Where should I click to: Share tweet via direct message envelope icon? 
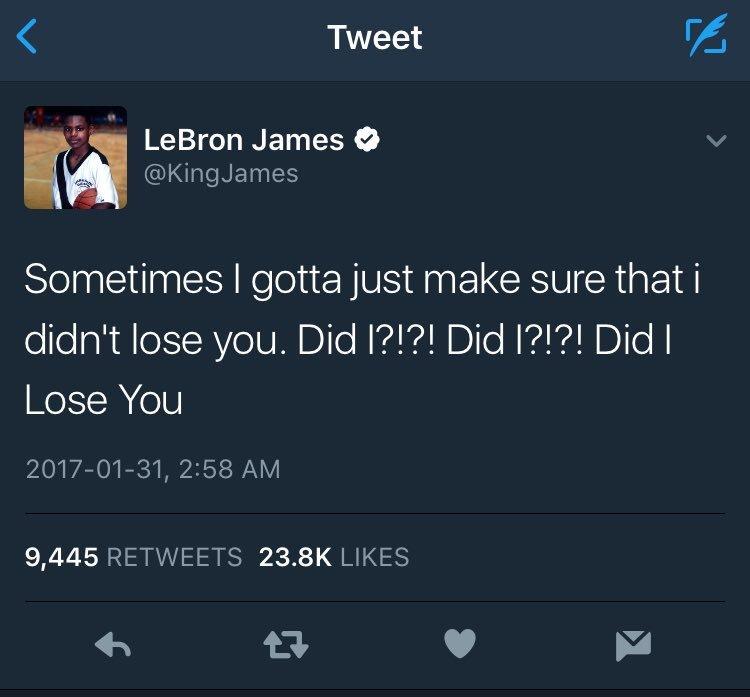[633, 645]
